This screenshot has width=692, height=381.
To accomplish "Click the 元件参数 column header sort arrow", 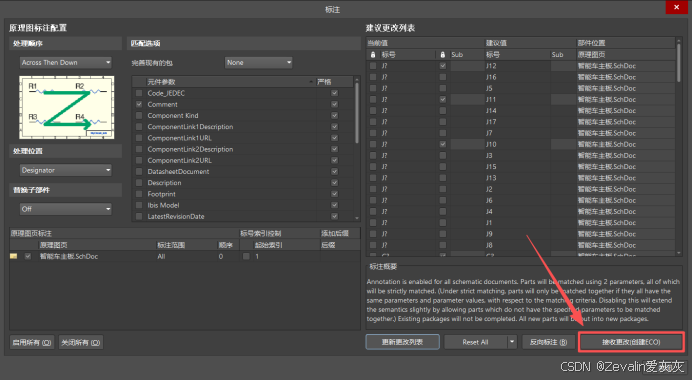I will 311,82.
